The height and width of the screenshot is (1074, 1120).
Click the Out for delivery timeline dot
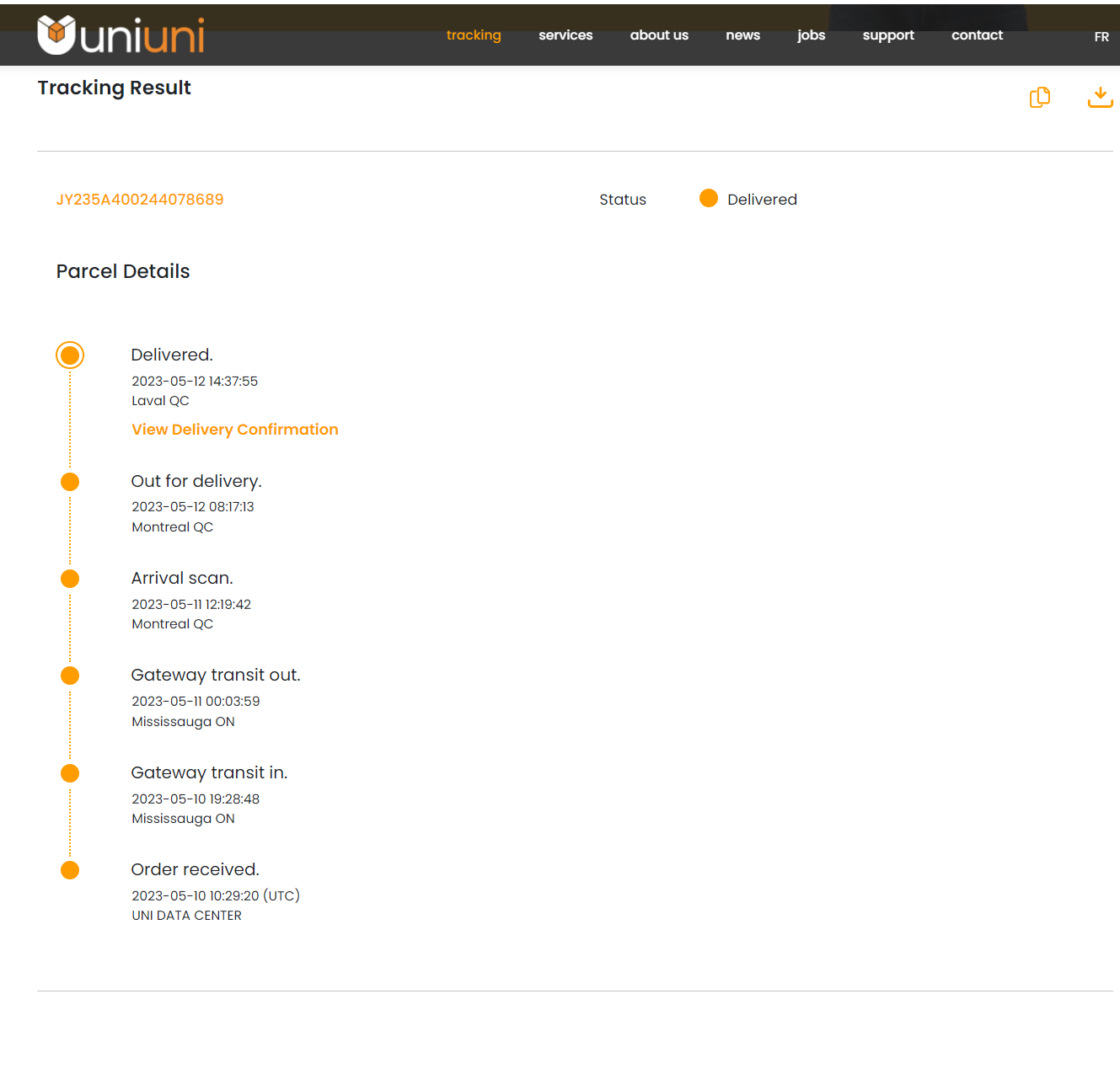(x=70, y=482)
